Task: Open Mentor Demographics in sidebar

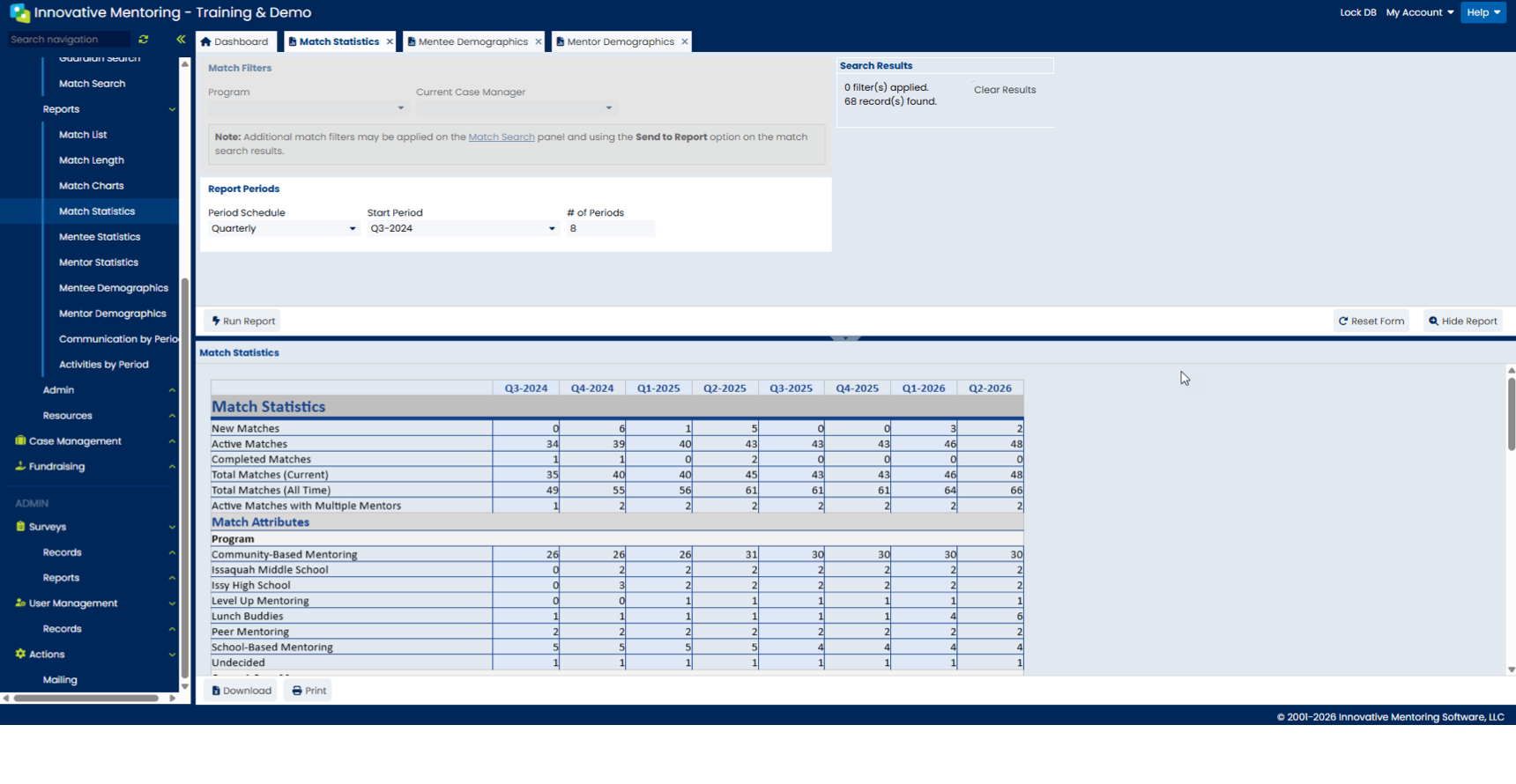Action: (x=113, y=314)
